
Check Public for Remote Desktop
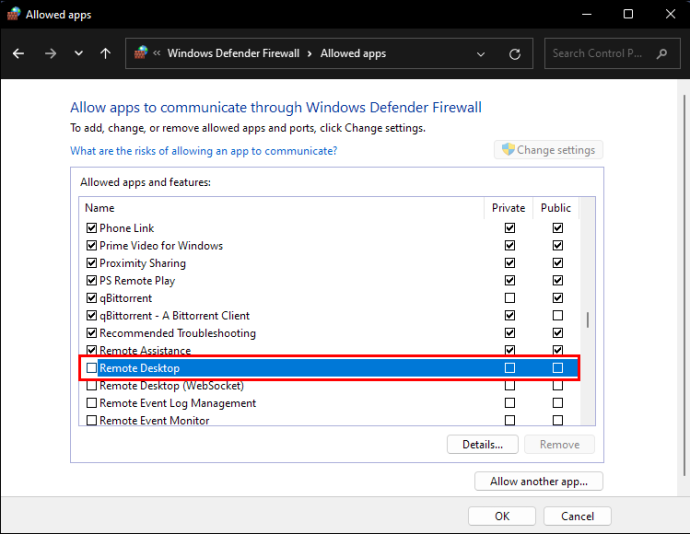pyautogui.click(x=558, y=368)
